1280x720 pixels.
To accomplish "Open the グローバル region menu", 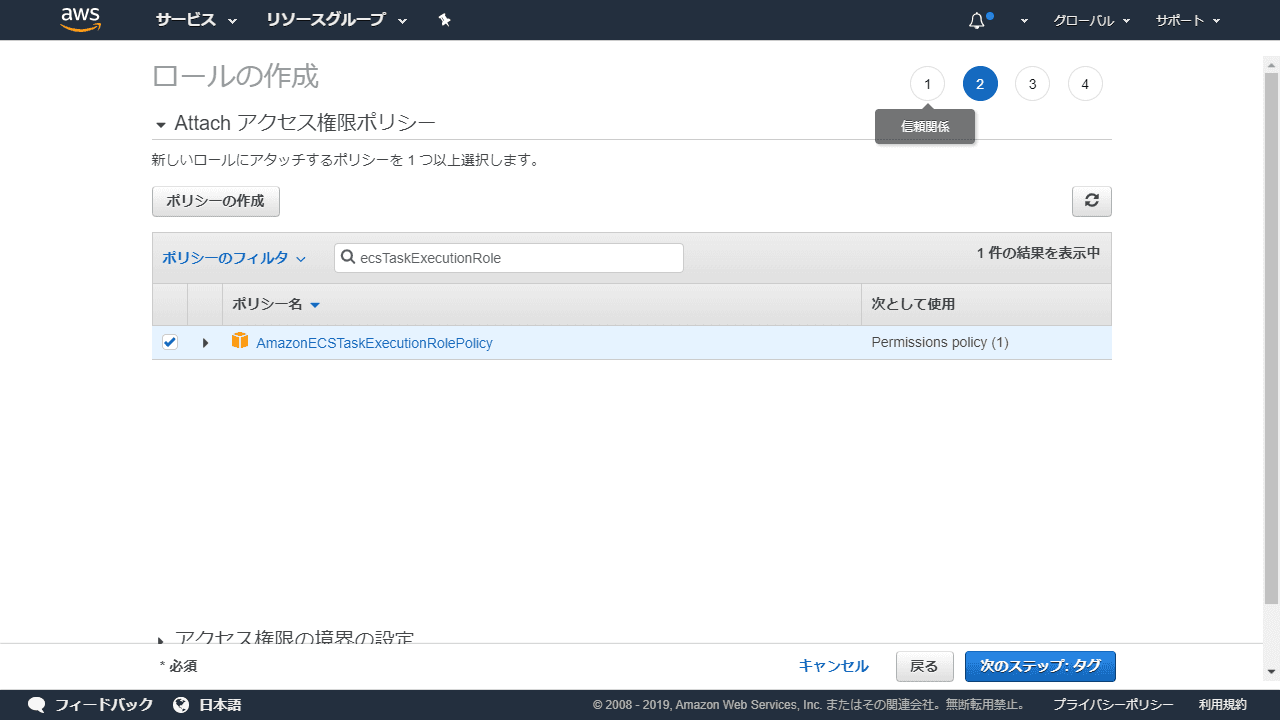I will point(1091,20).
